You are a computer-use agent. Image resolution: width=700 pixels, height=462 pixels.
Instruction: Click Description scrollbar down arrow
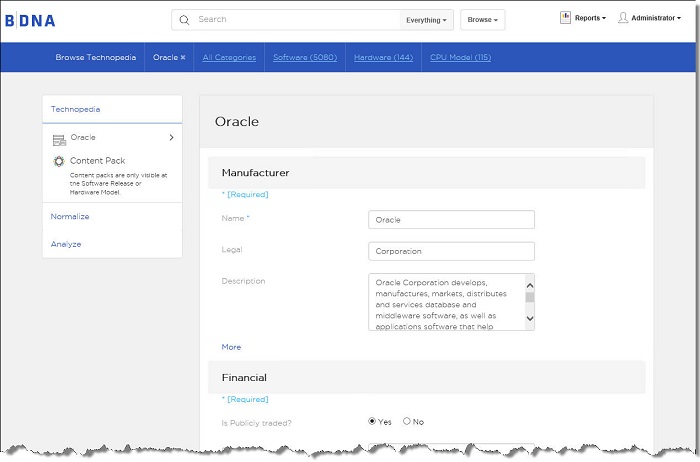tap(530, 318)
